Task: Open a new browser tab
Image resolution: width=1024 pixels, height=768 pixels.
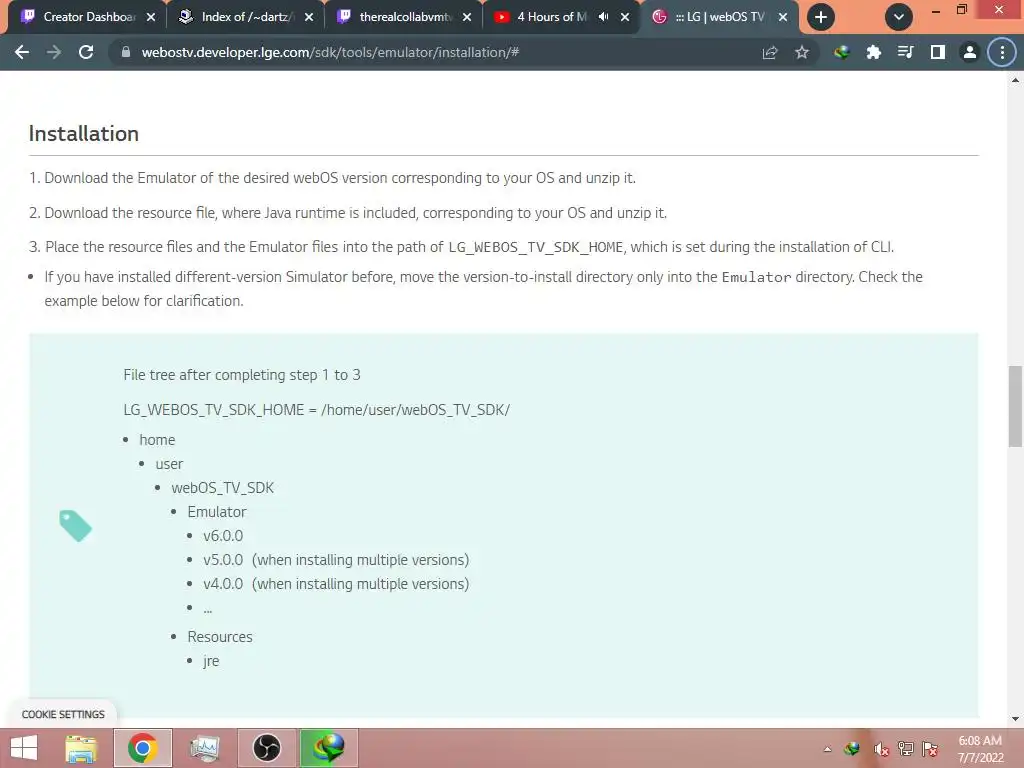Action: pos(821,17)
